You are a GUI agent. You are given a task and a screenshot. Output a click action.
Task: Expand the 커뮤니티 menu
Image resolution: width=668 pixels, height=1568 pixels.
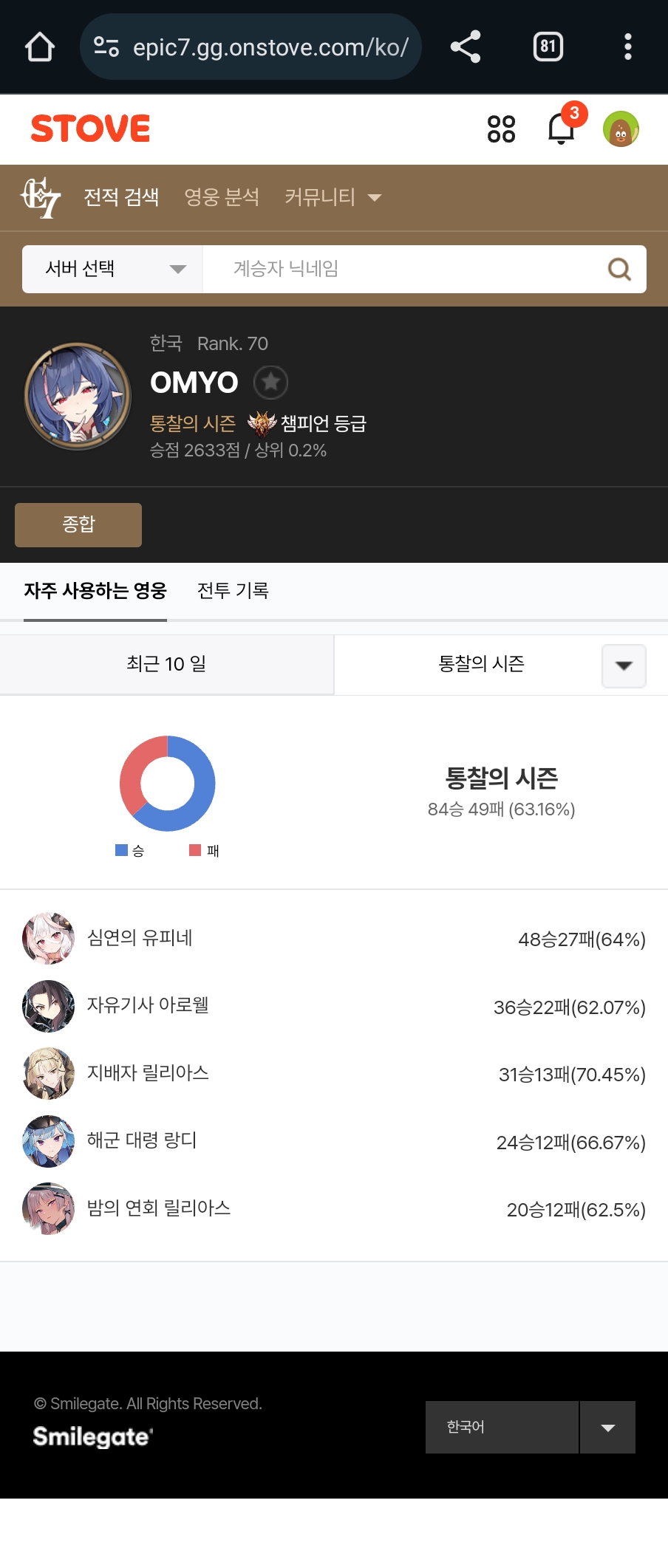[x=333, y=197]
